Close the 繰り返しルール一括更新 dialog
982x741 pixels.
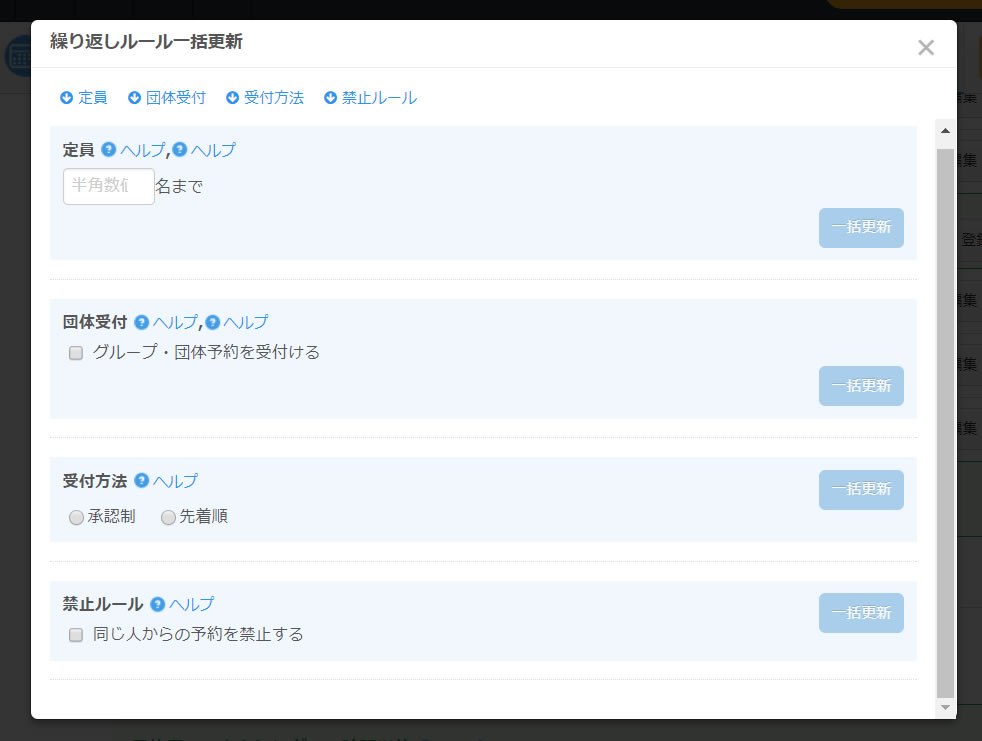click(926, 48)
